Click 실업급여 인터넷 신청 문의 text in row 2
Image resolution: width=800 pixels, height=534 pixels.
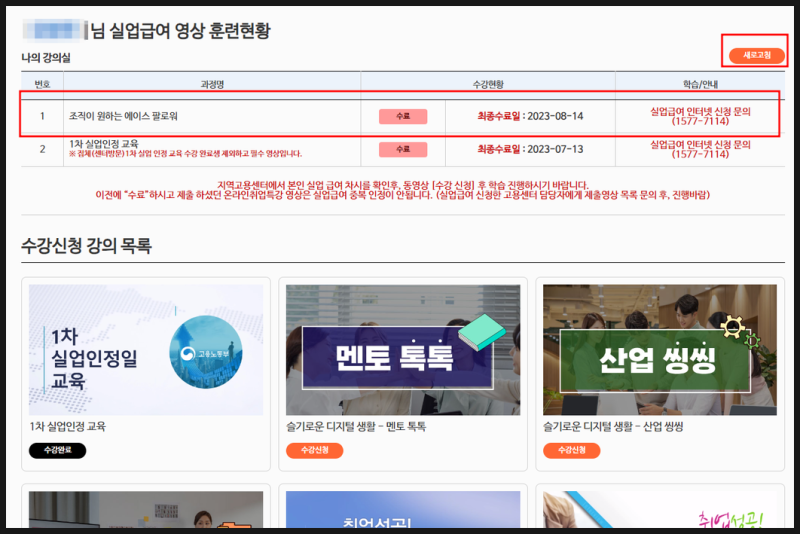[700, 144]
